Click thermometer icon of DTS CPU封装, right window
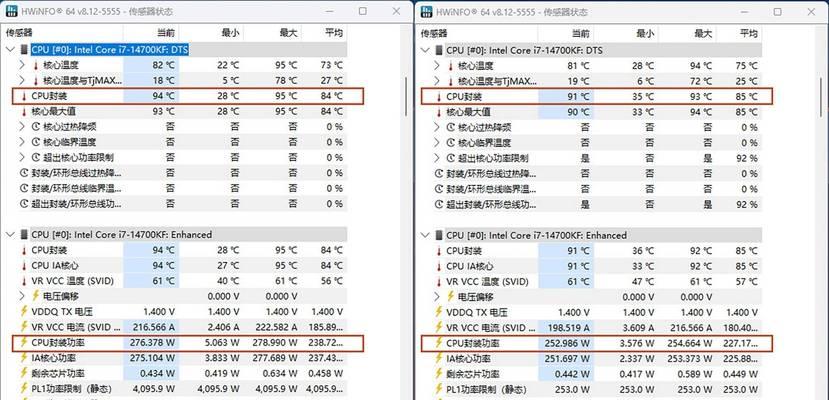The image size is (829, 400). pyautogui.click(x=438, y=97)
